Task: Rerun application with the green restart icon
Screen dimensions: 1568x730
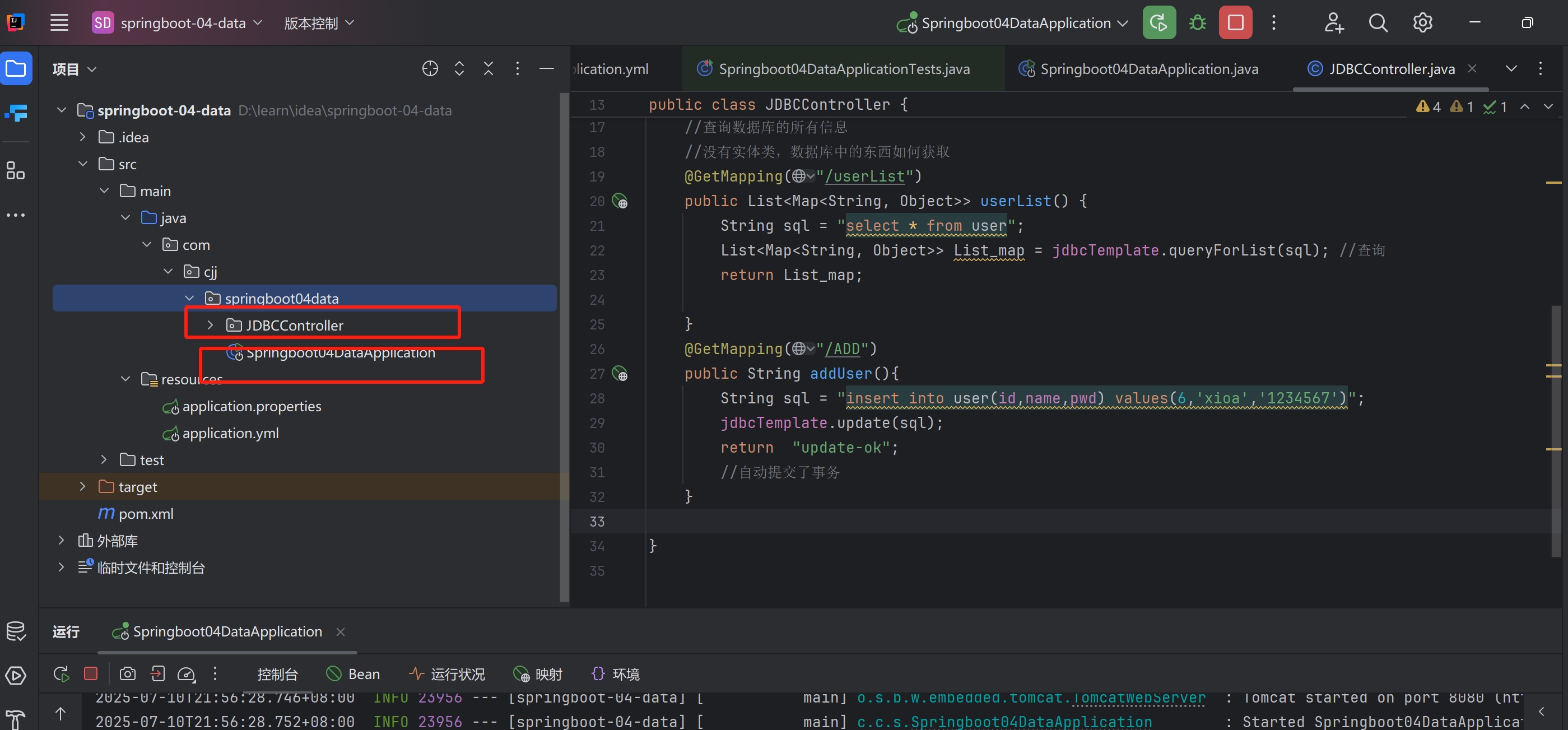Action: tap(1159, 23)
